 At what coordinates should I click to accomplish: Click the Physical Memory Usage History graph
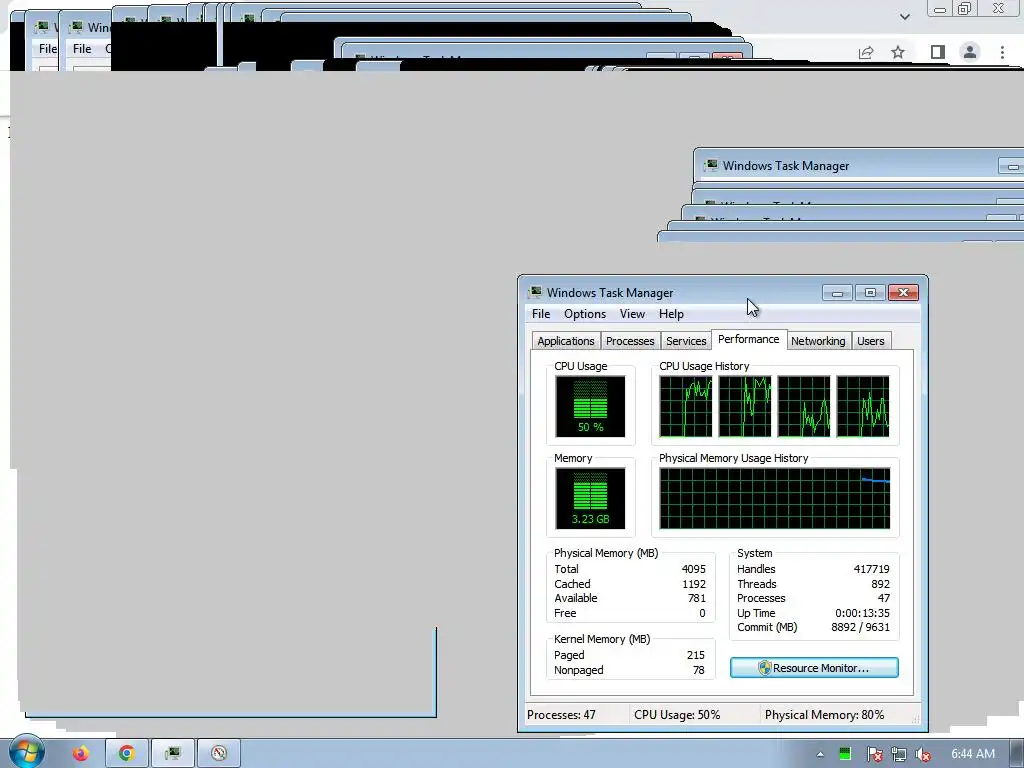[x=775, y=498]
